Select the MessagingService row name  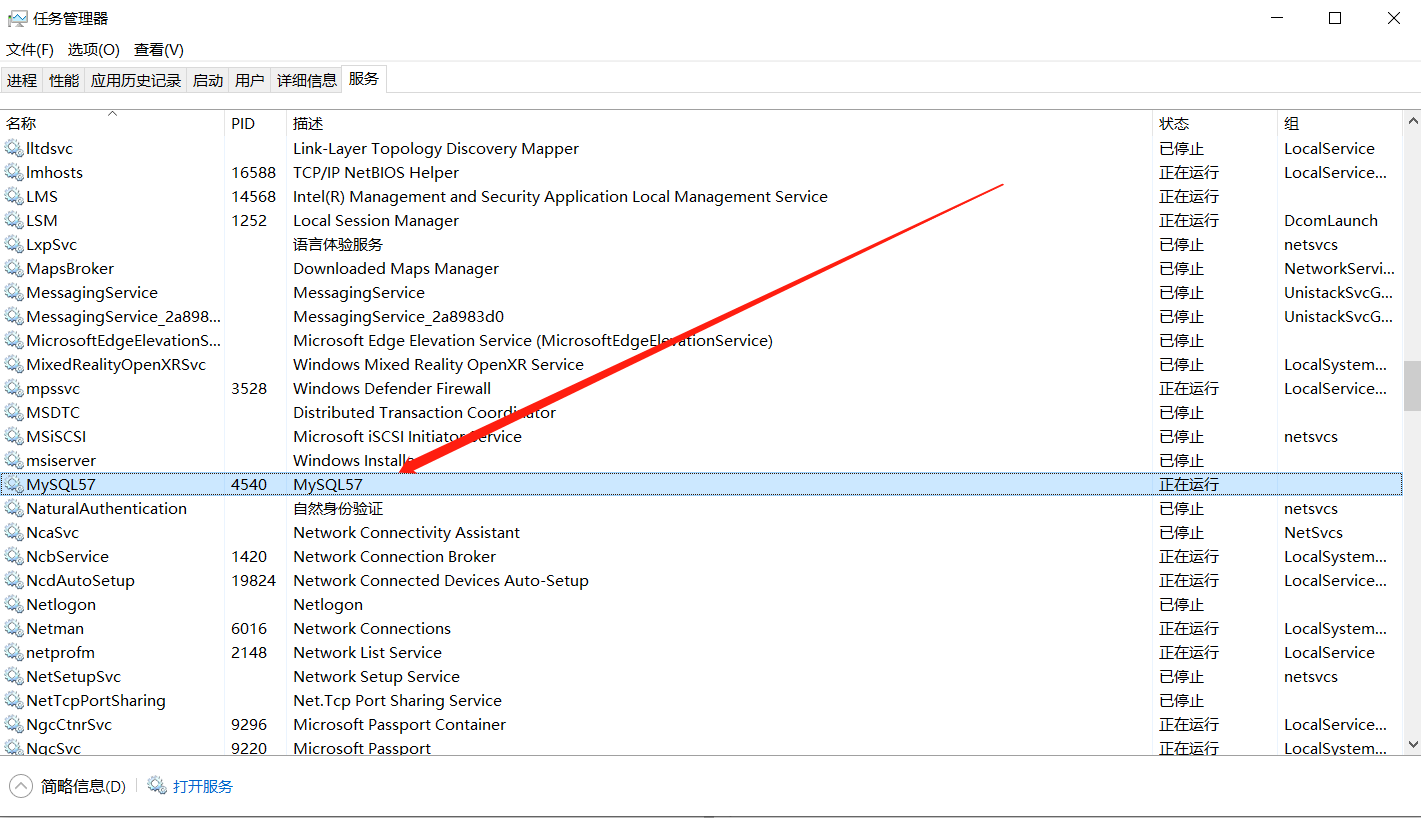click(92, 292)
